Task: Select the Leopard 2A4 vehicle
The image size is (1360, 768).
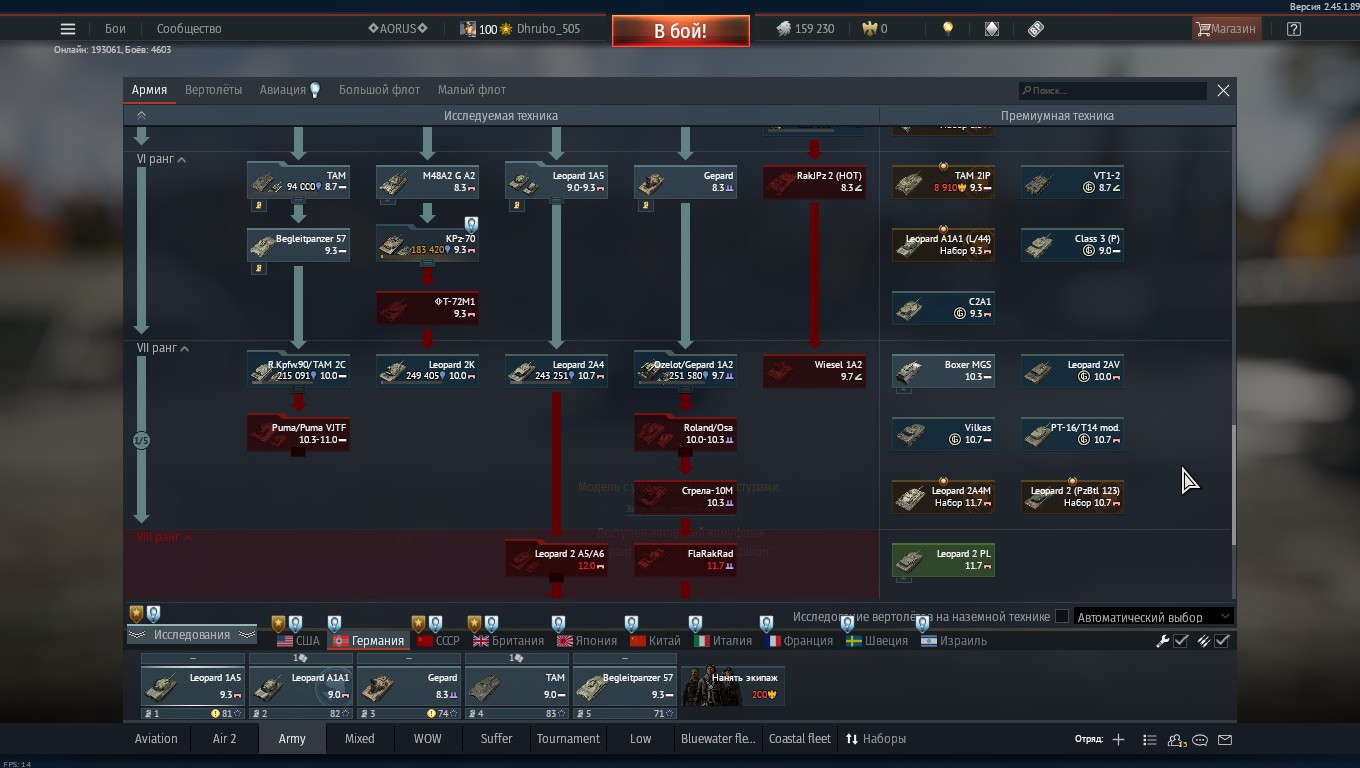Action: pyautogui.click(x=556, y=370)
